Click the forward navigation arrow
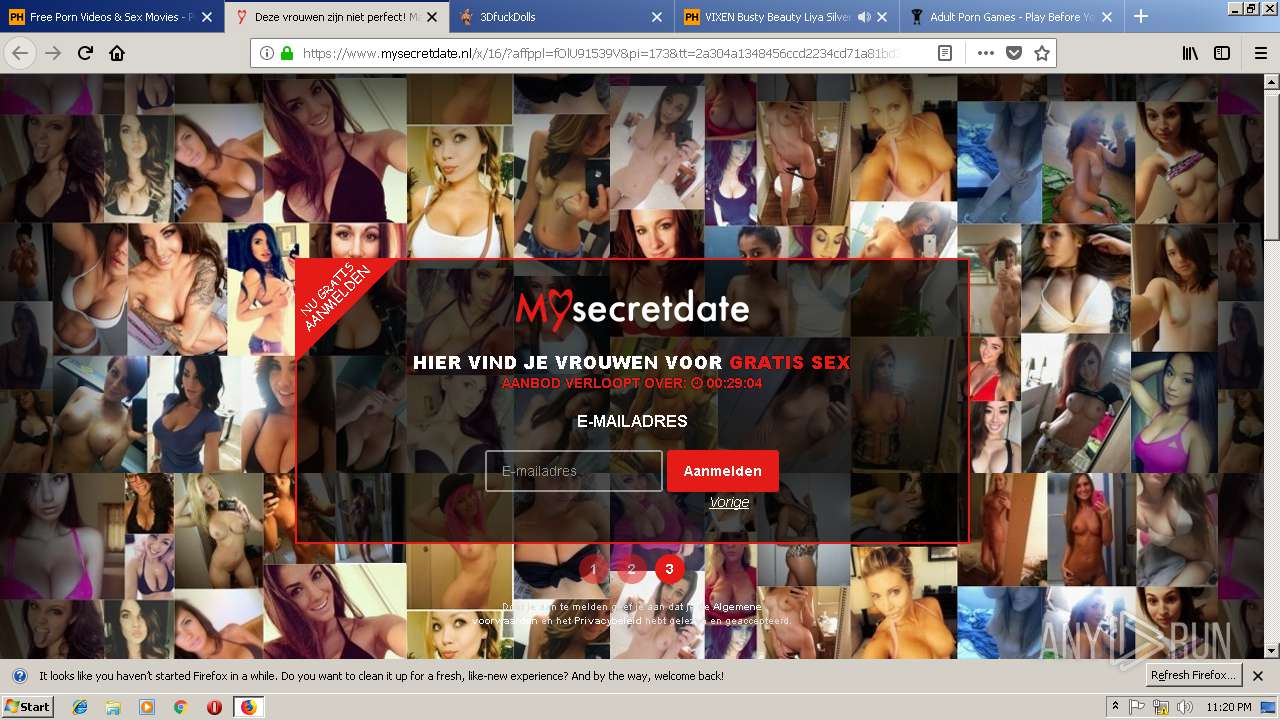Viewport: 1280px width, 720px height. (53, 53)
